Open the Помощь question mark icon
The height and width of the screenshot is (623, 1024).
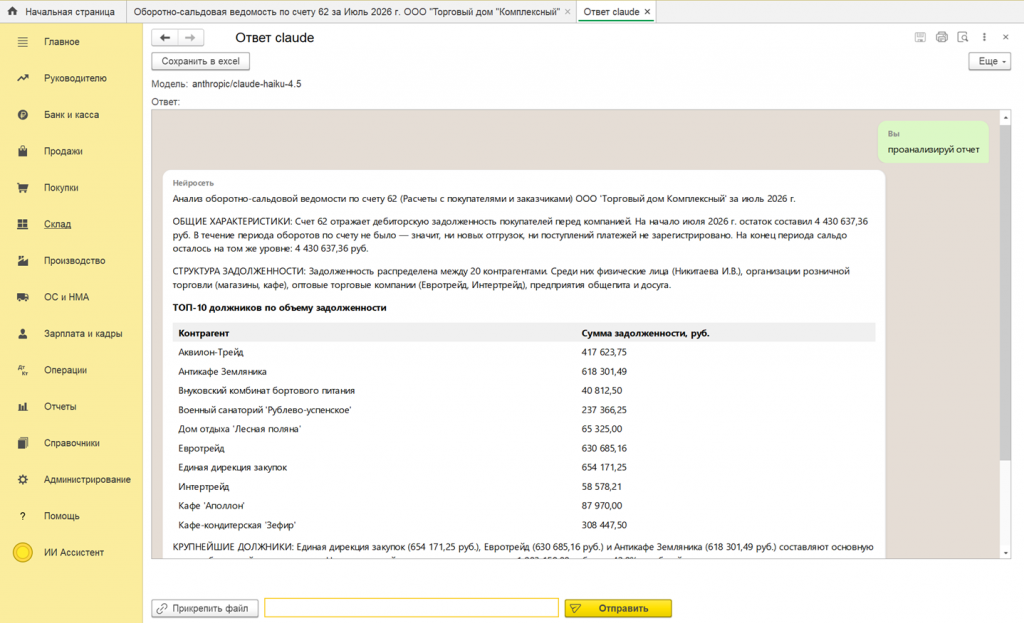23,516
